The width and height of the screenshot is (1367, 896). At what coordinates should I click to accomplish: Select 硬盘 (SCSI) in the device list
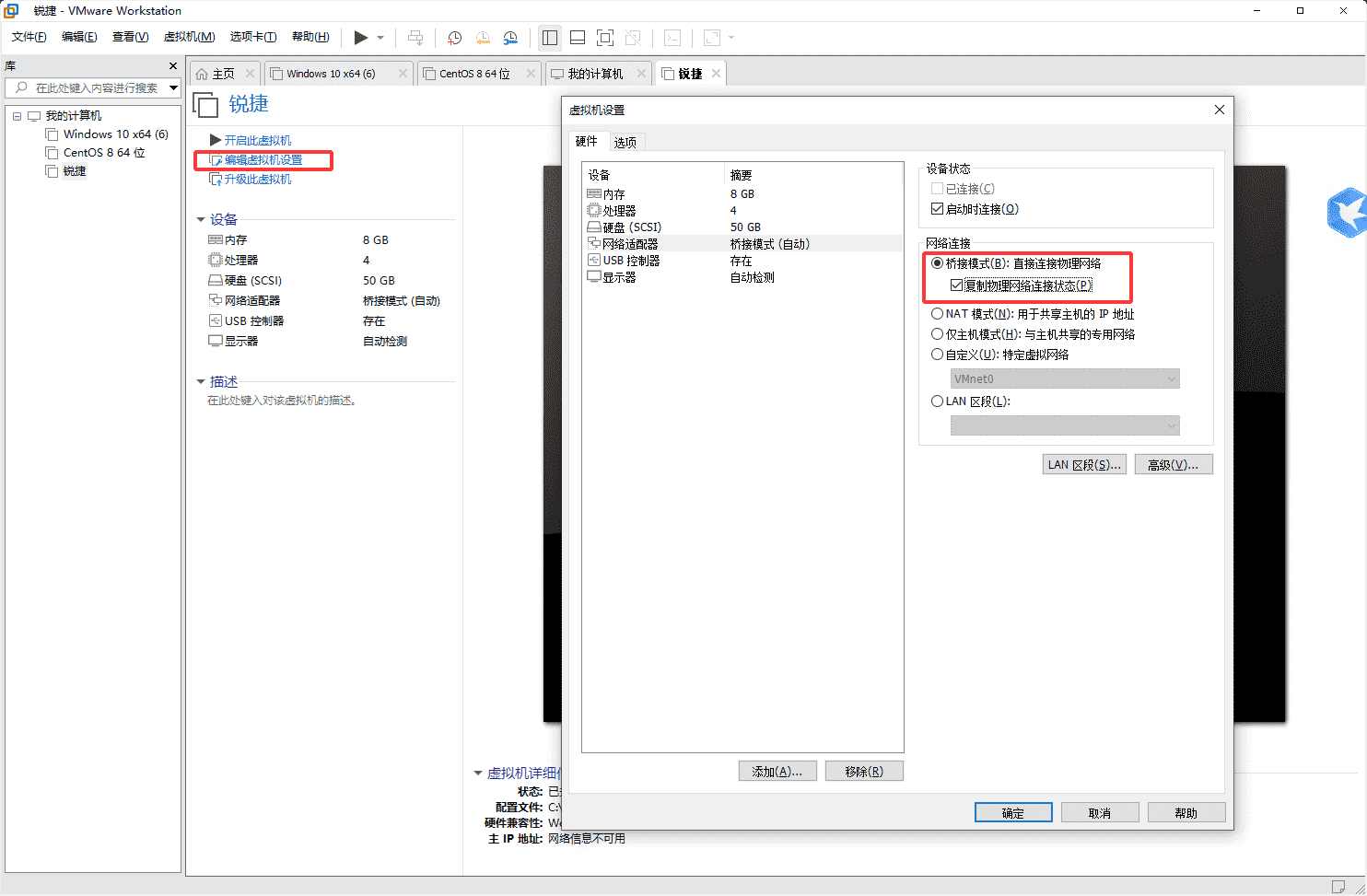coord(631,227)
